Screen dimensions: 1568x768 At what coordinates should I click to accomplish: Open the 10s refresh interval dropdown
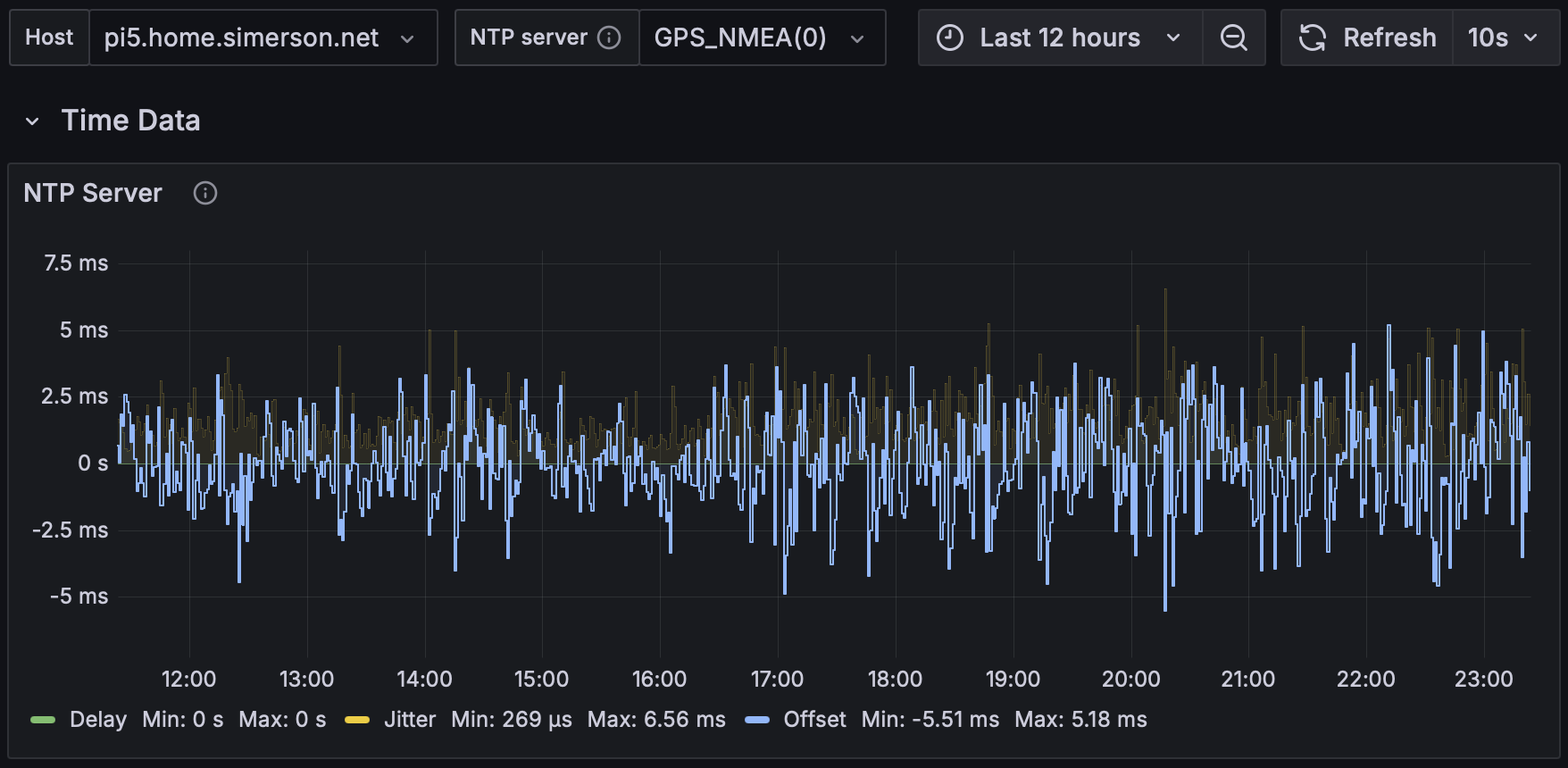pos(1506,38)
